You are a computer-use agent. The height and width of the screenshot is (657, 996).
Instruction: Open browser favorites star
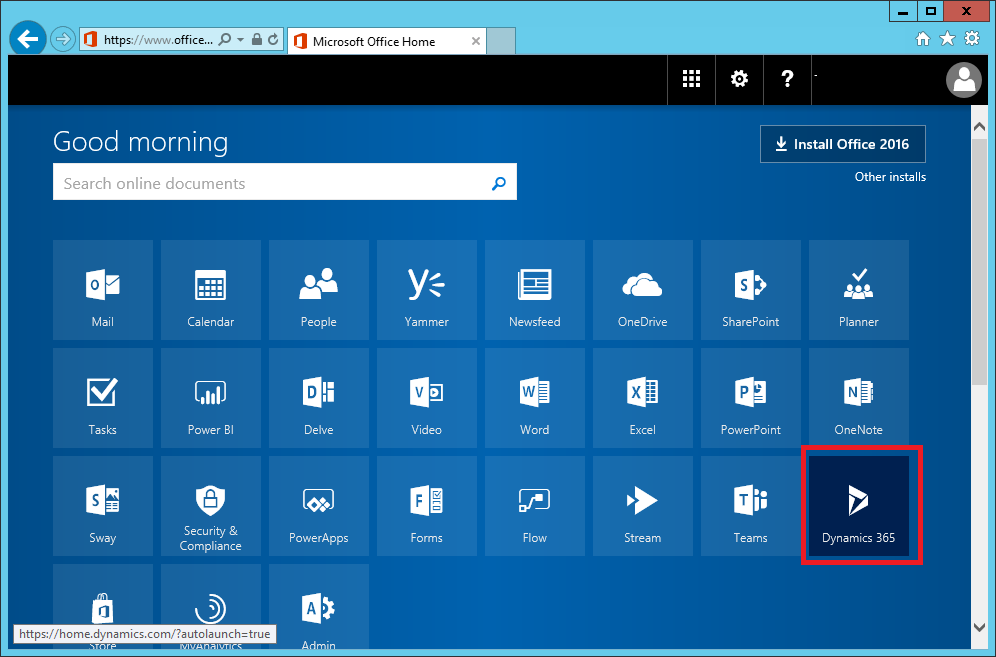click(947, 39)
